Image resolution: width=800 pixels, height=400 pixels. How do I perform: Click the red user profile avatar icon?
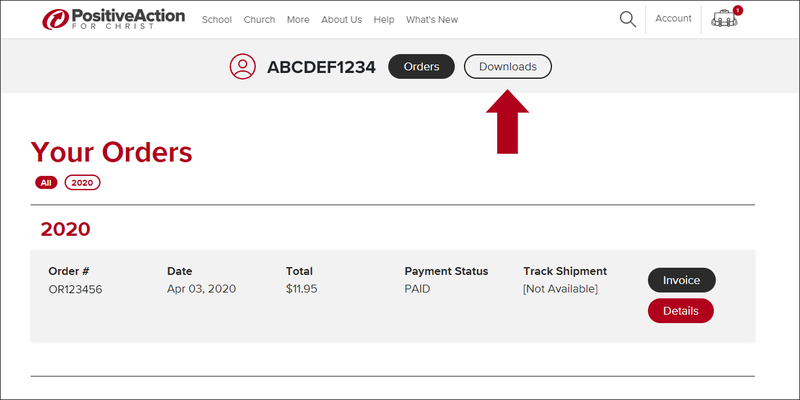pos(242,67)
